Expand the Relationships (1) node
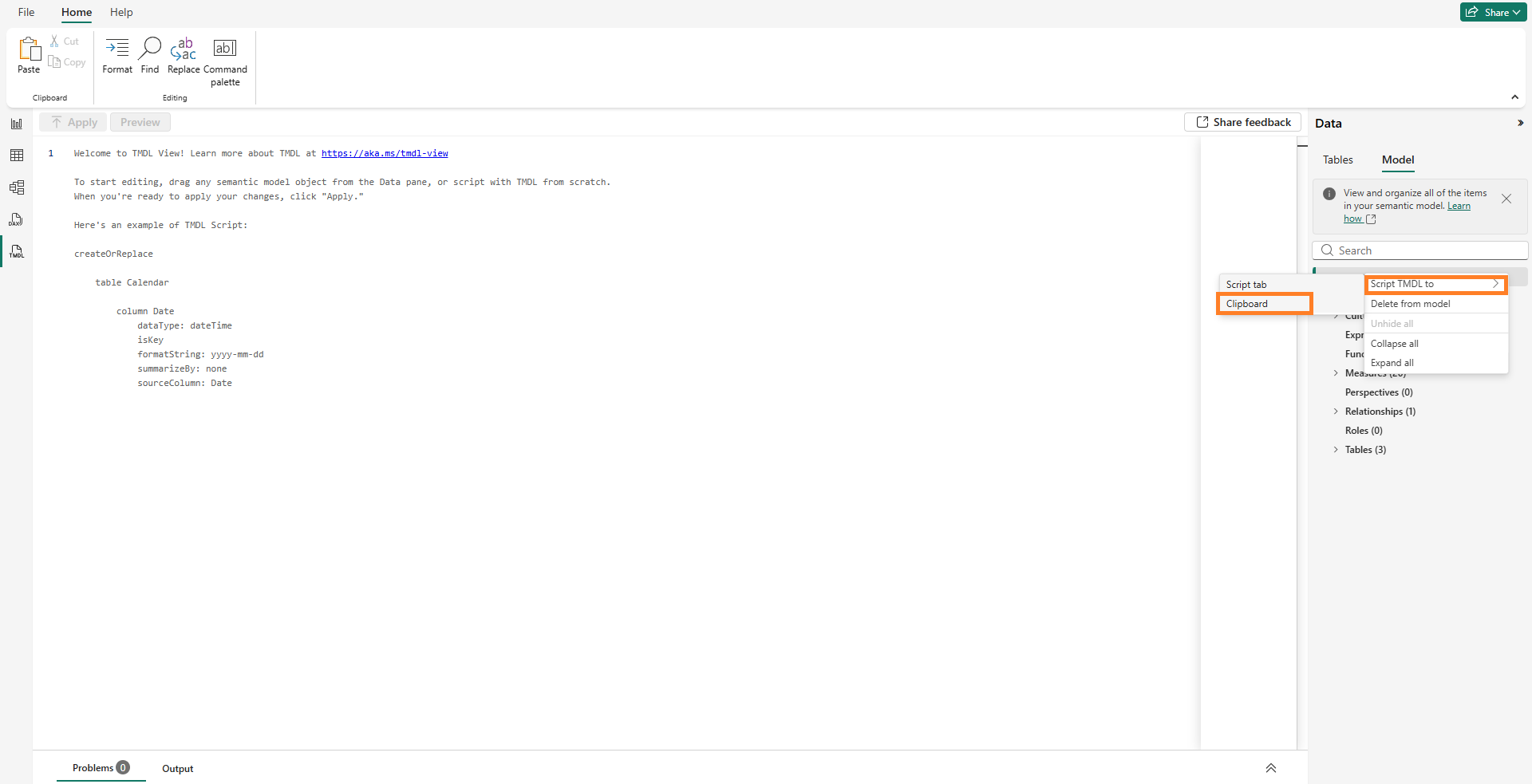The height and width of the screenshot is (784, 1532). [x=1336, y=412]
